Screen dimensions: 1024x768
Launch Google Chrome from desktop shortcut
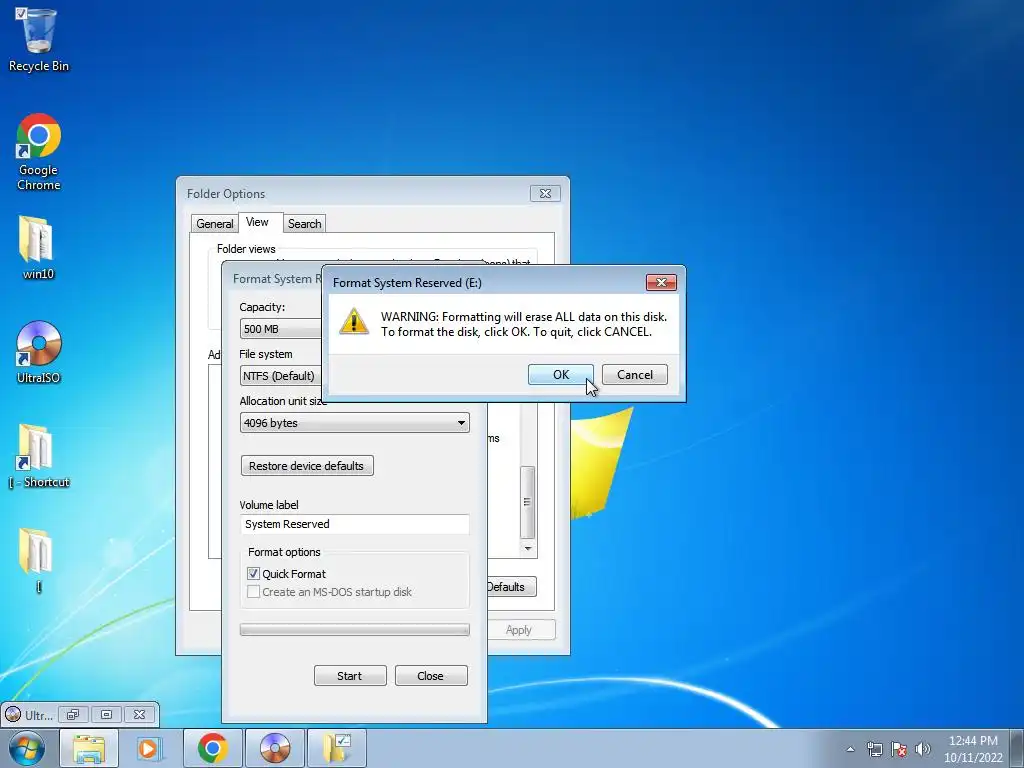[39, 152]
